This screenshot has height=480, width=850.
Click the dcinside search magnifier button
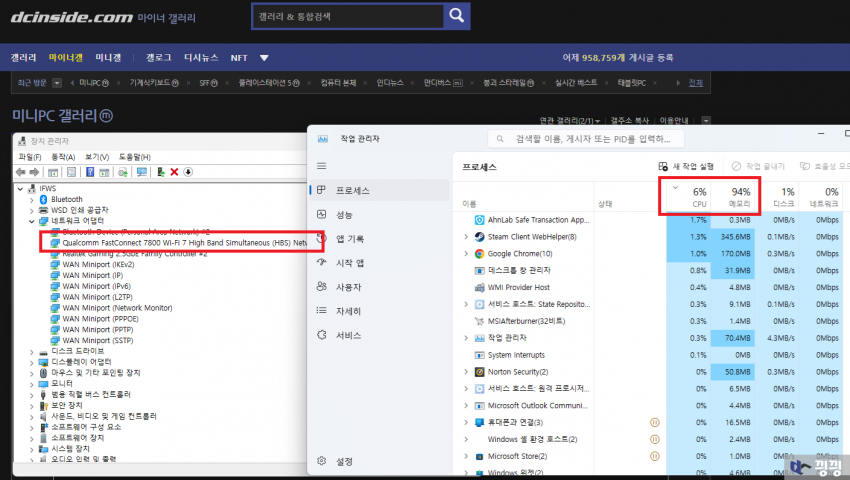(x=456, y=16)
